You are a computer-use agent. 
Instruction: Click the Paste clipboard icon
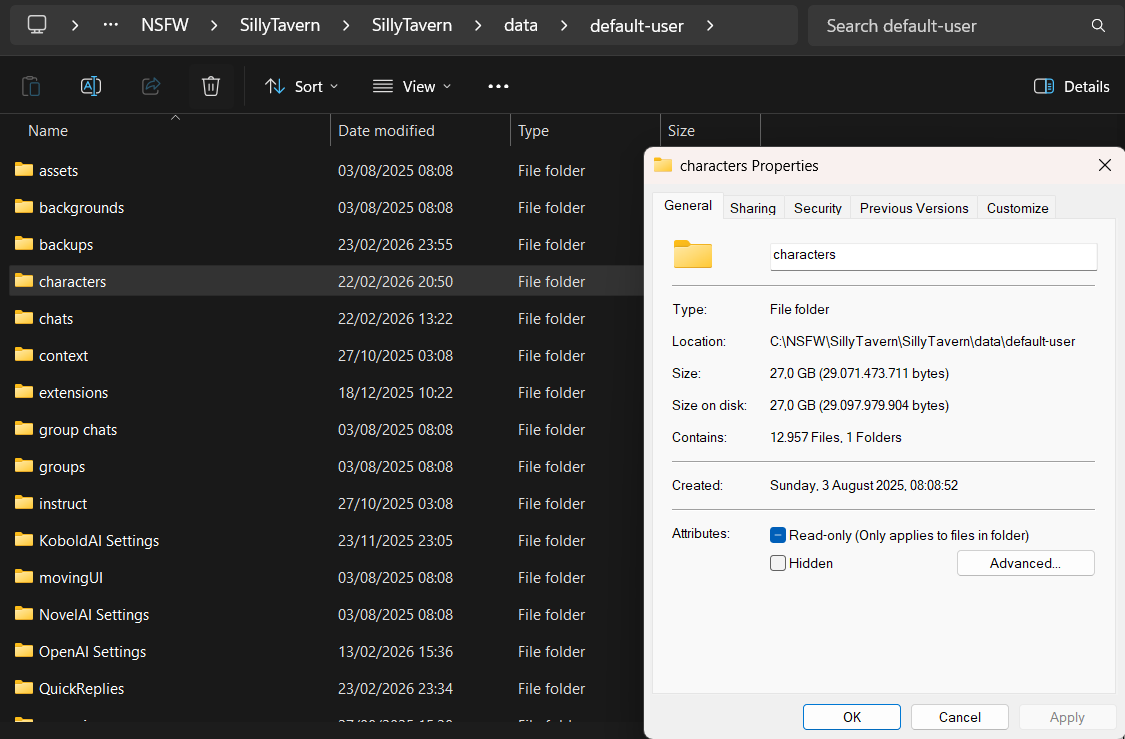point(31,86)
